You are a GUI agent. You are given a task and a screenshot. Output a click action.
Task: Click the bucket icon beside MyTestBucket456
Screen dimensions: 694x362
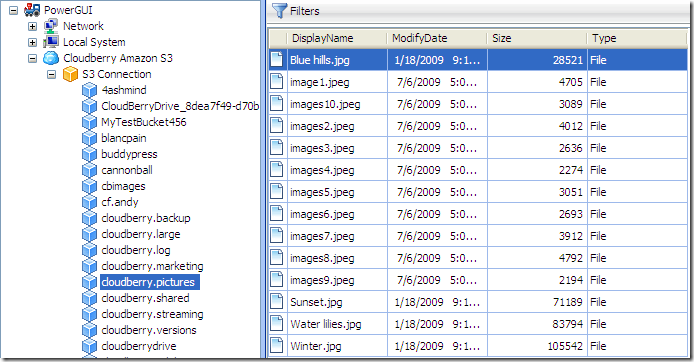pos(89,122)
